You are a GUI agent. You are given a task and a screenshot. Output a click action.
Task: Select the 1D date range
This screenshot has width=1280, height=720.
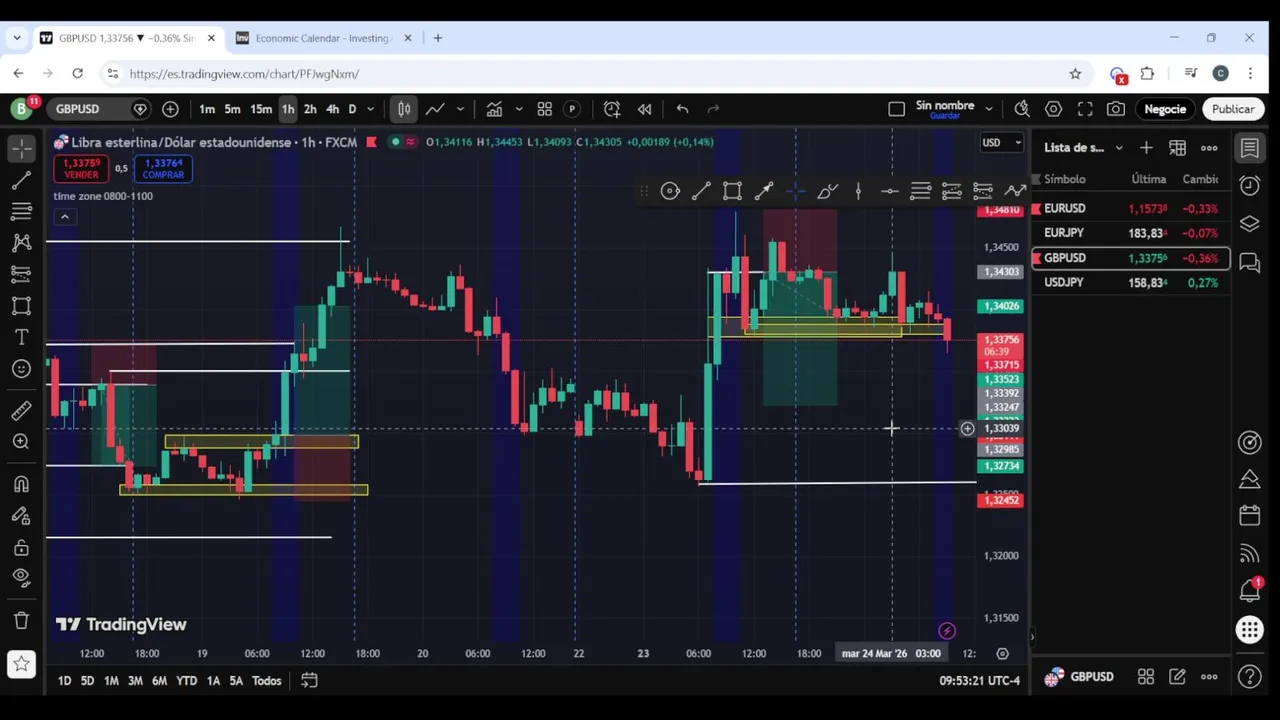(x=64, y=681)
